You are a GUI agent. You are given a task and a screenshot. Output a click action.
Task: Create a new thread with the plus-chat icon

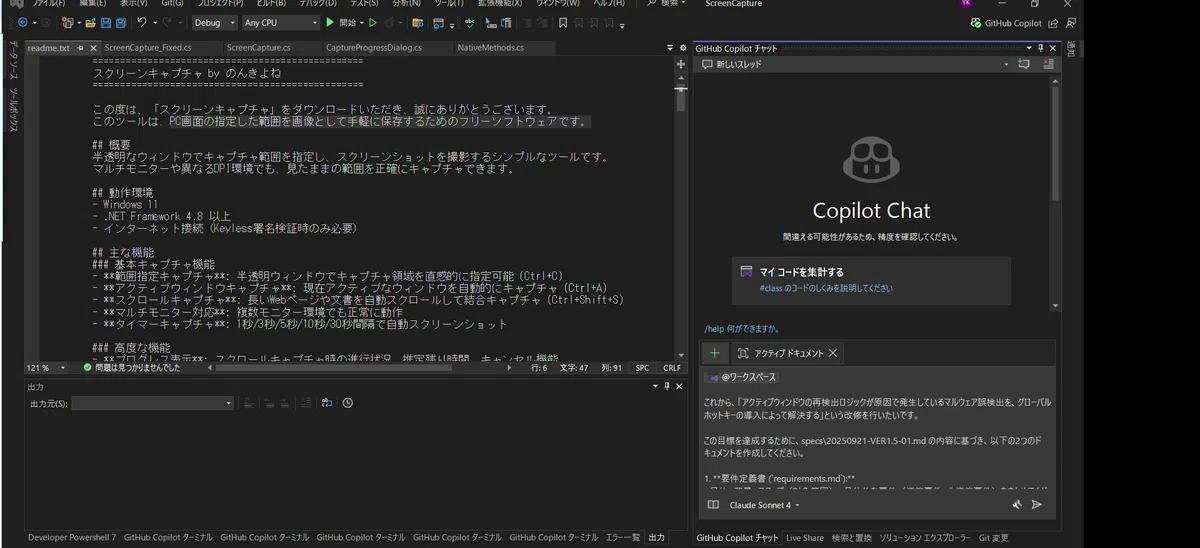coord(1023,64)
